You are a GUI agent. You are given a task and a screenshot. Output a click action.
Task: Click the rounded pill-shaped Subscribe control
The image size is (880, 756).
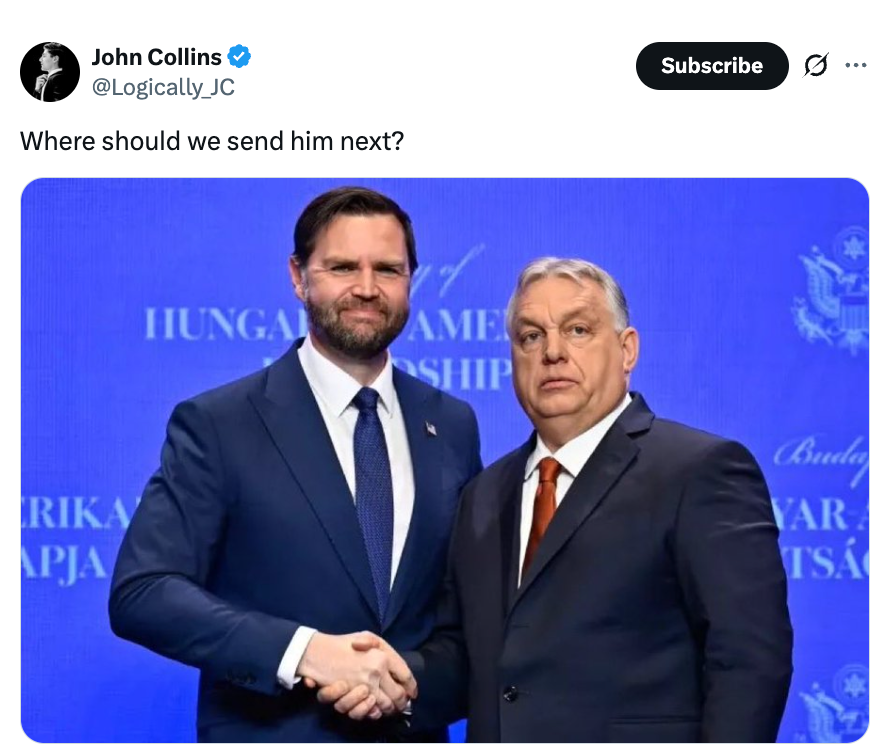pos(712,66)
